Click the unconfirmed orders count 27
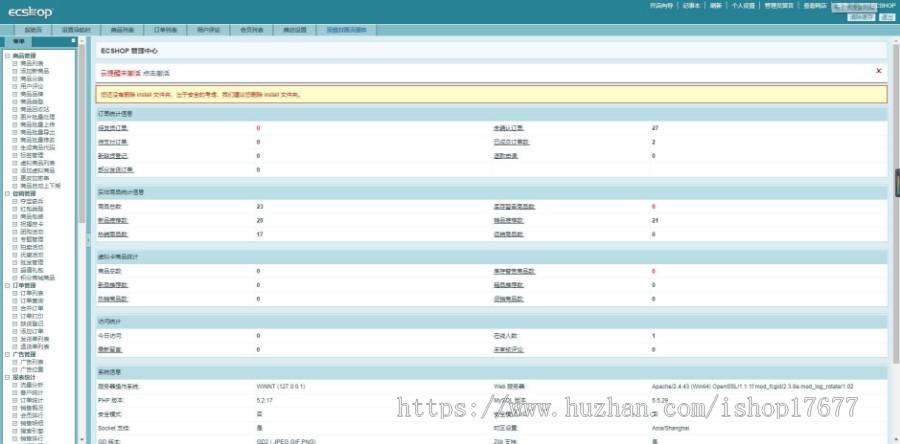Screen dimensions: 900x444 click(655, 128)
